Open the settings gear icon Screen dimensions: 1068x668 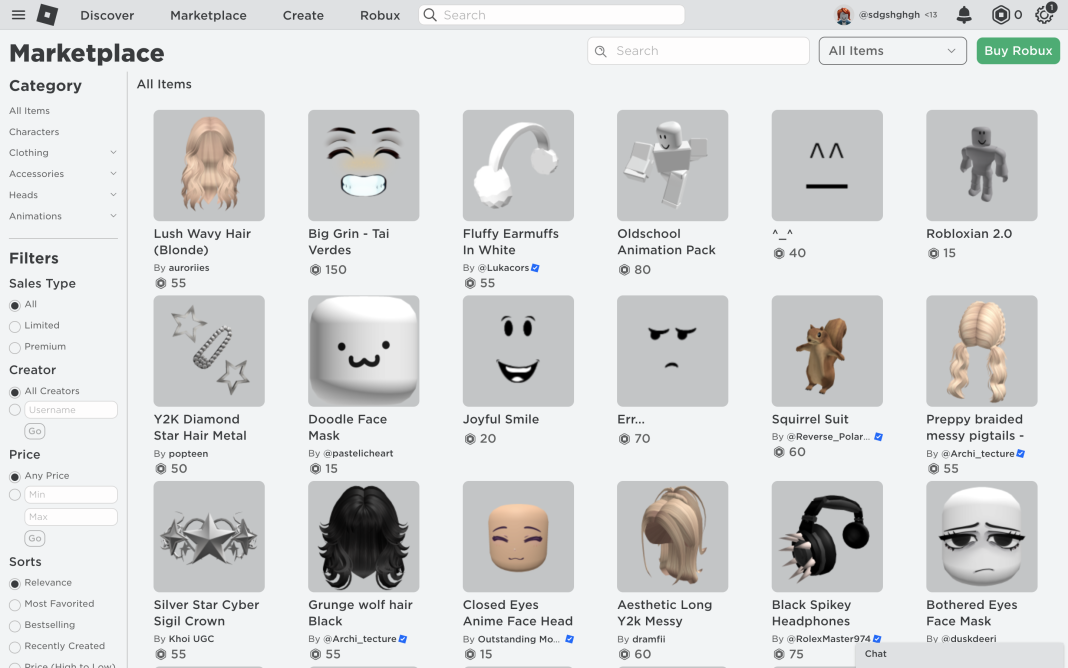coord(1044,15)
